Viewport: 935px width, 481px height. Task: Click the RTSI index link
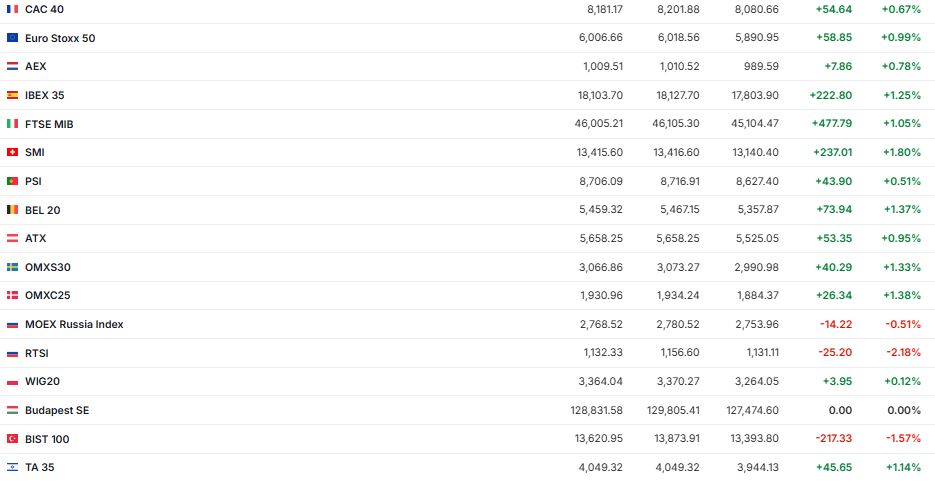[37, 353]
